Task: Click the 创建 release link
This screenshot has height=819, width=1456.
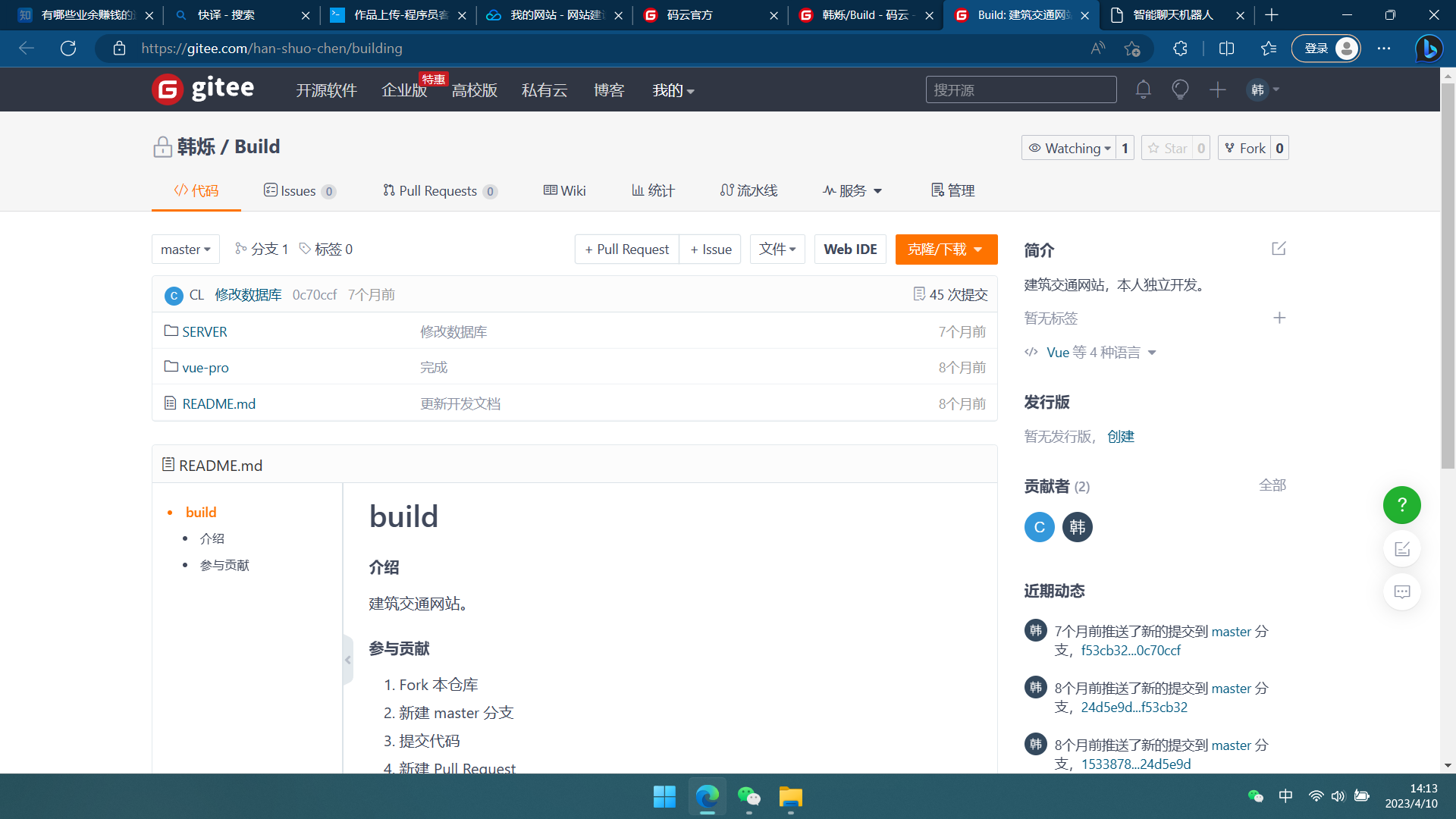Action: coord(1121,435)
